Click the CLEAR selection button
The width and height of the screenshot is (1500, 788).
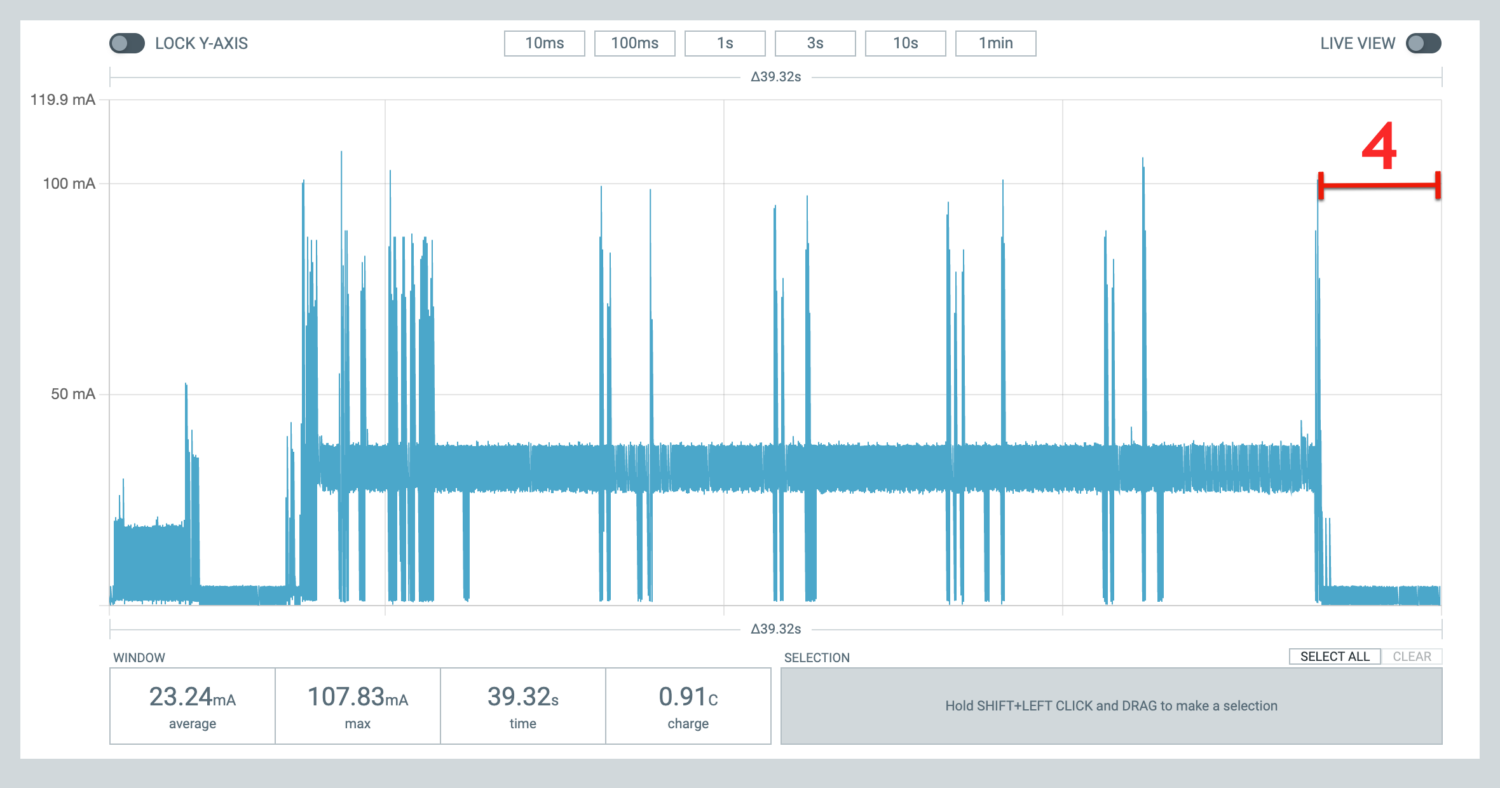[x=1412, y=656]
